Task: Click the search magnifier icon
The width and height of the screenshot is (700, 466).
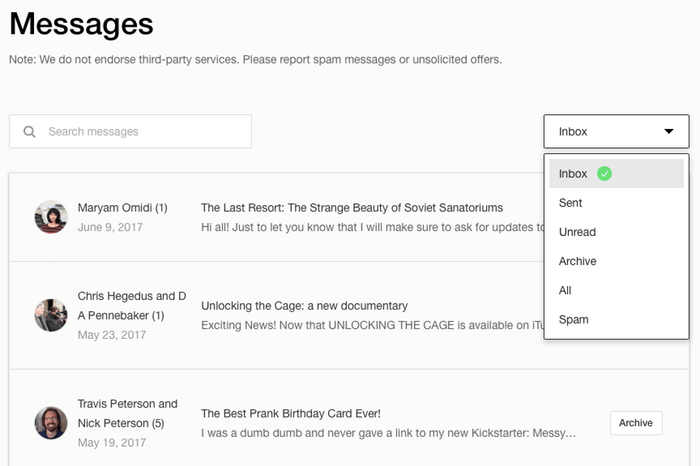Action: [x=30, y=132]
